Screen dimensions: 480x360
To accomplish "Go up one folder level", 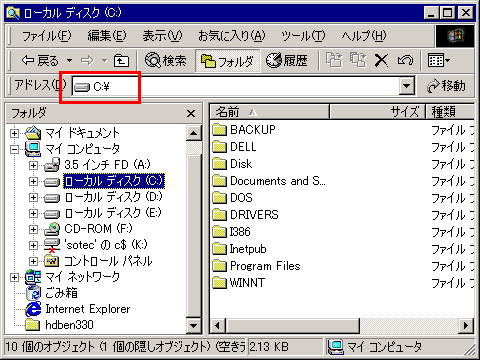I will point(121,61).
